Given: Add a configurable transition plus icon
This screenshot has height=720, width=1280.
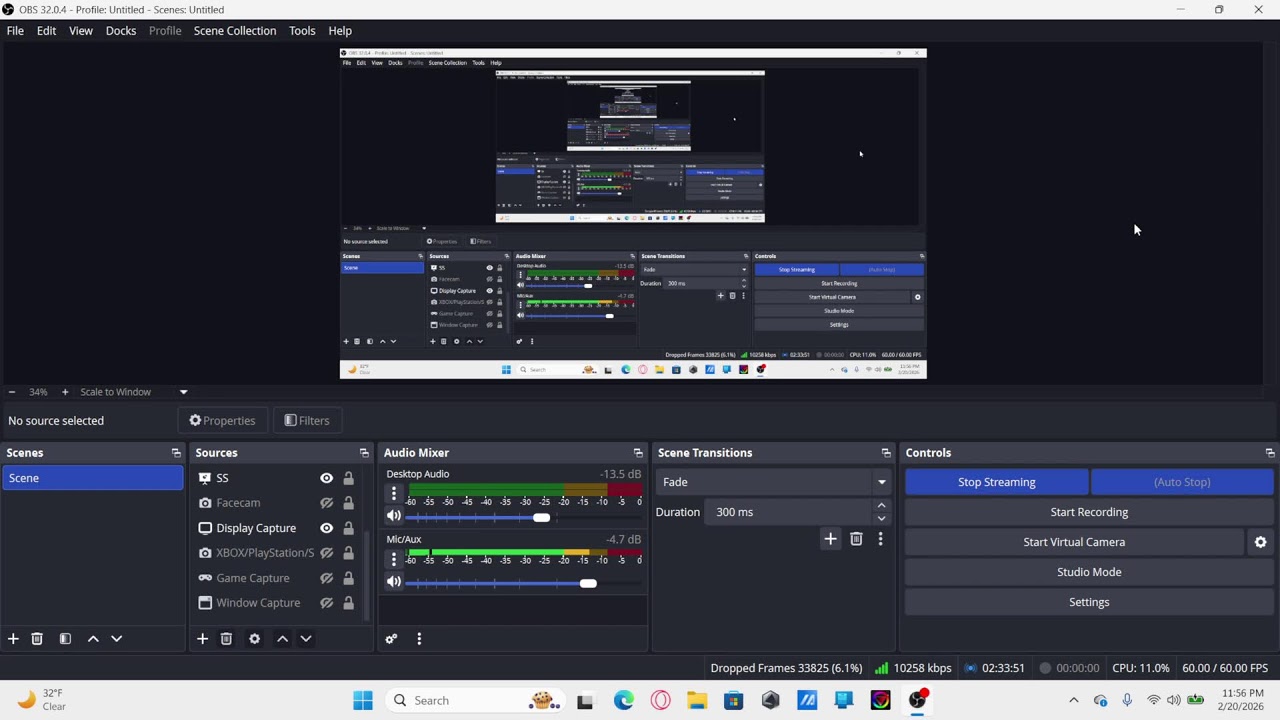Looking at the screenshot, I should pos(830,539).
